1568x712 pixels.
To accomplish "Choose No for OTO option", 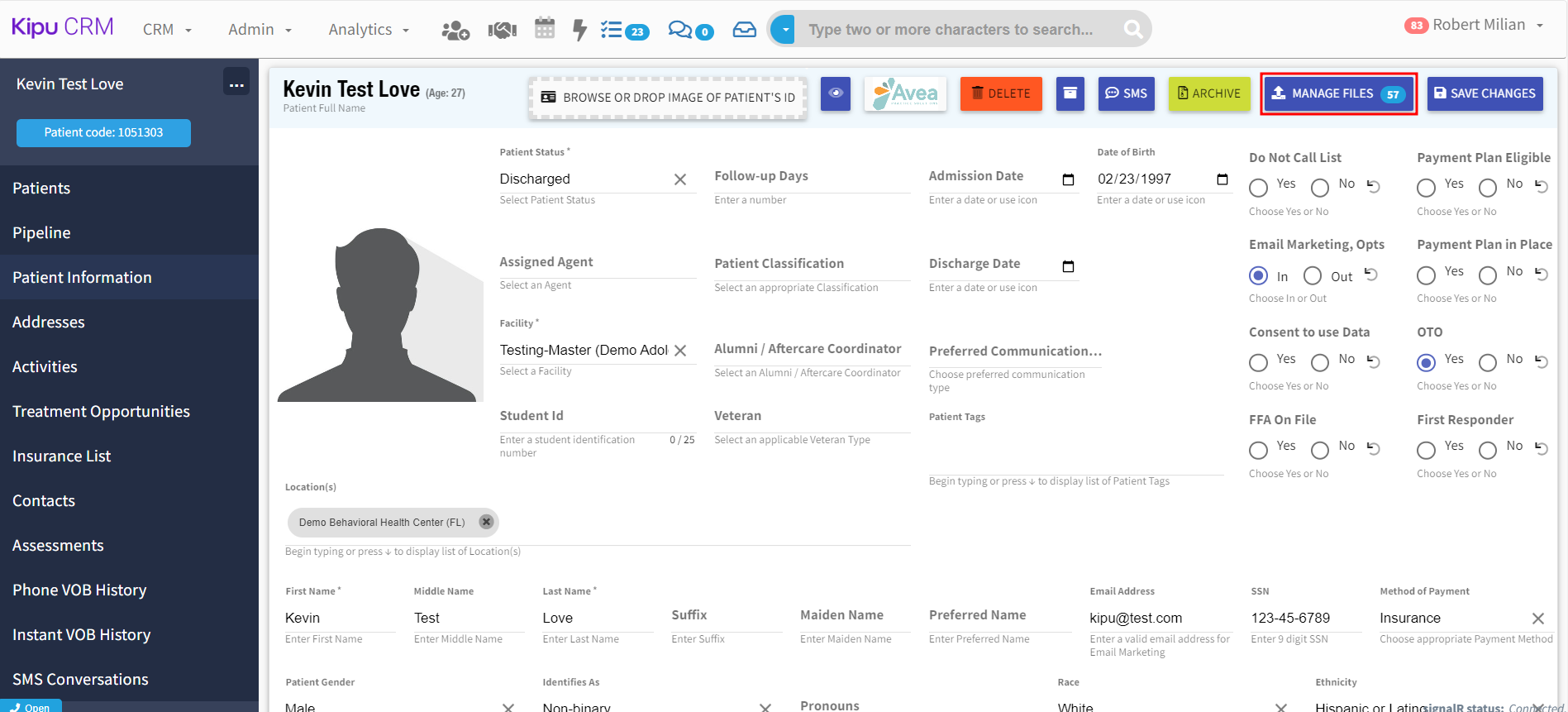I will [x=1488, y=362].
